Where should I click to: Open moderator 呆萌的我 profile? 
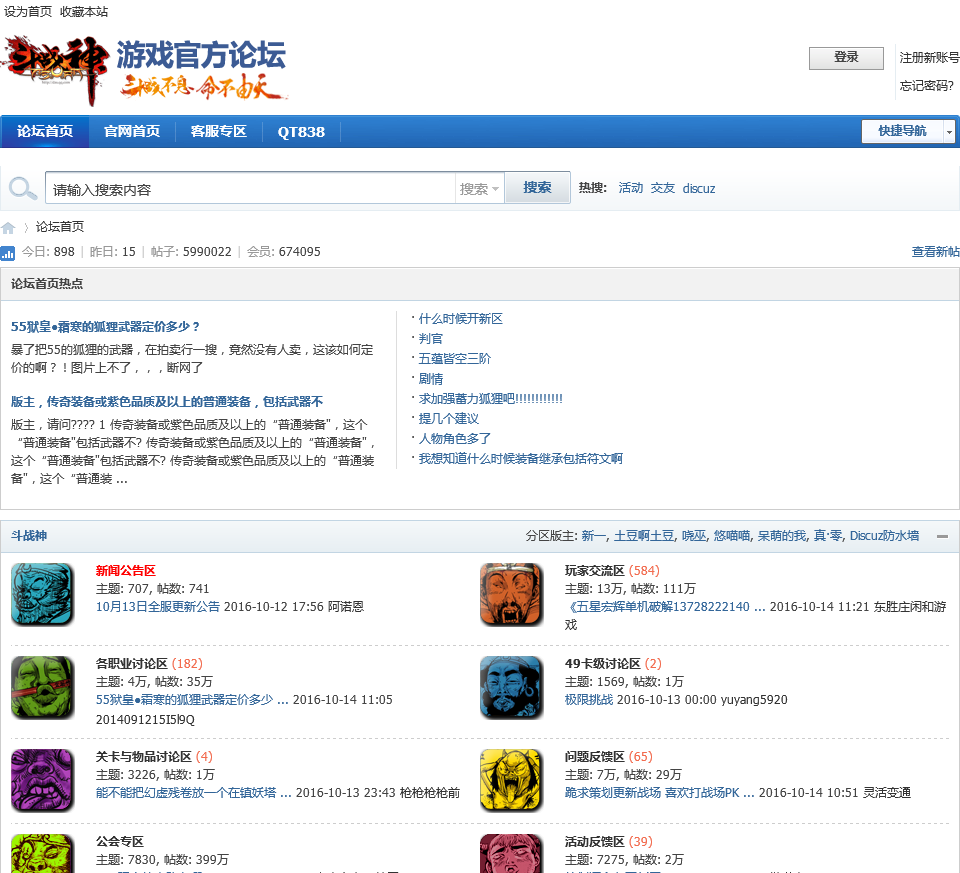tap(782, 536)
